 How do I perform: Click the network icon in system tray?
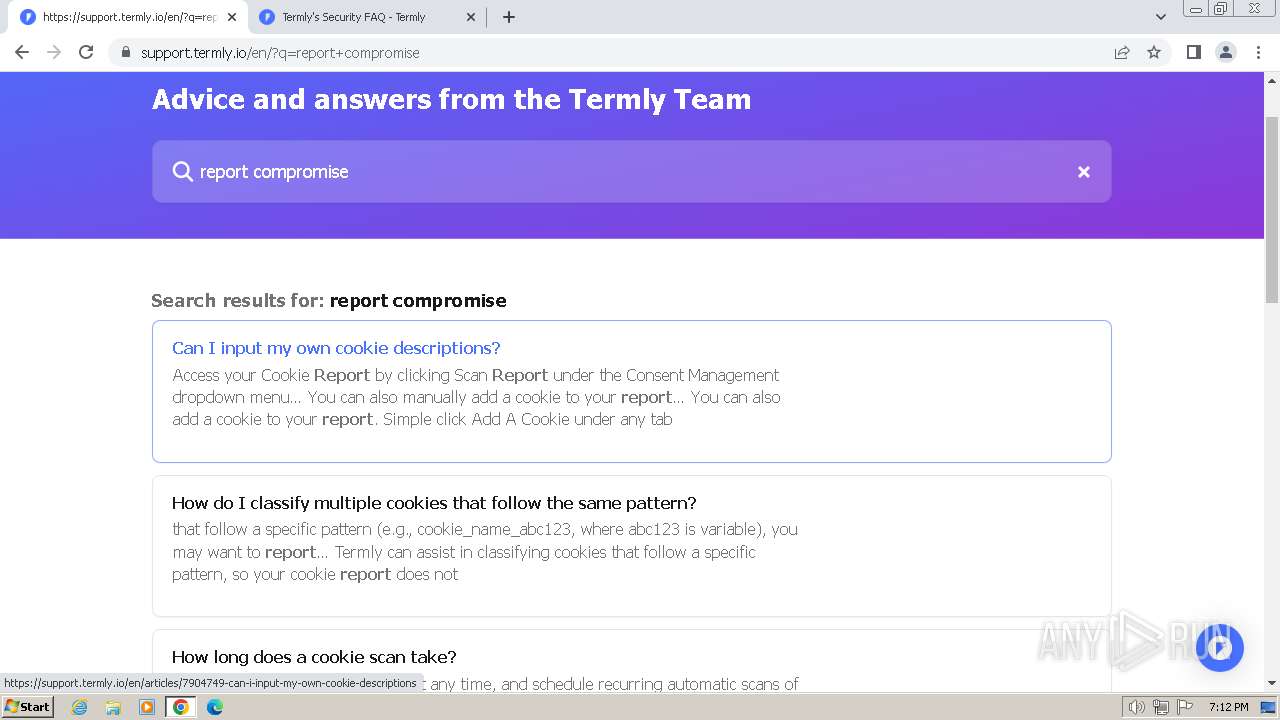(x=1161, y=707)
